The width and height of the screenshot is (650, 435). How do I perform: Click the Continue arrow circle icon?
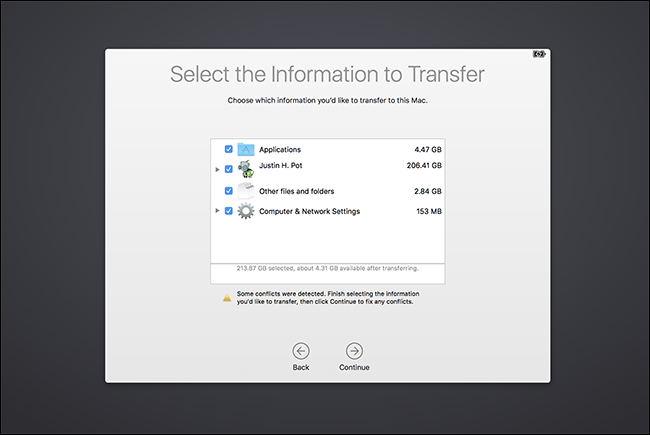coord(354,351)
